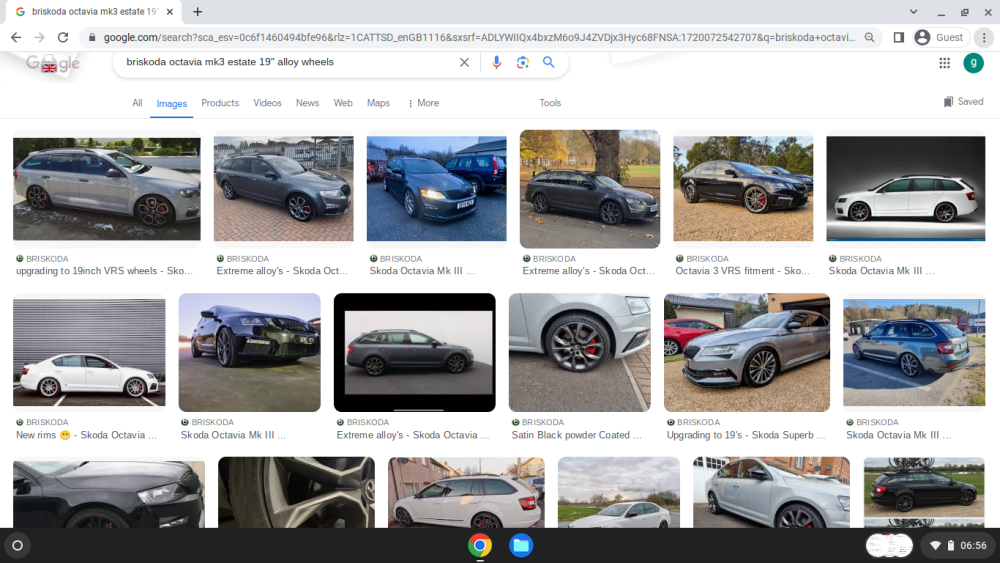Screen dimensions: 1000x563
Task: Open silver estate with red calipers thumbnail
Action: coord(107,189)
